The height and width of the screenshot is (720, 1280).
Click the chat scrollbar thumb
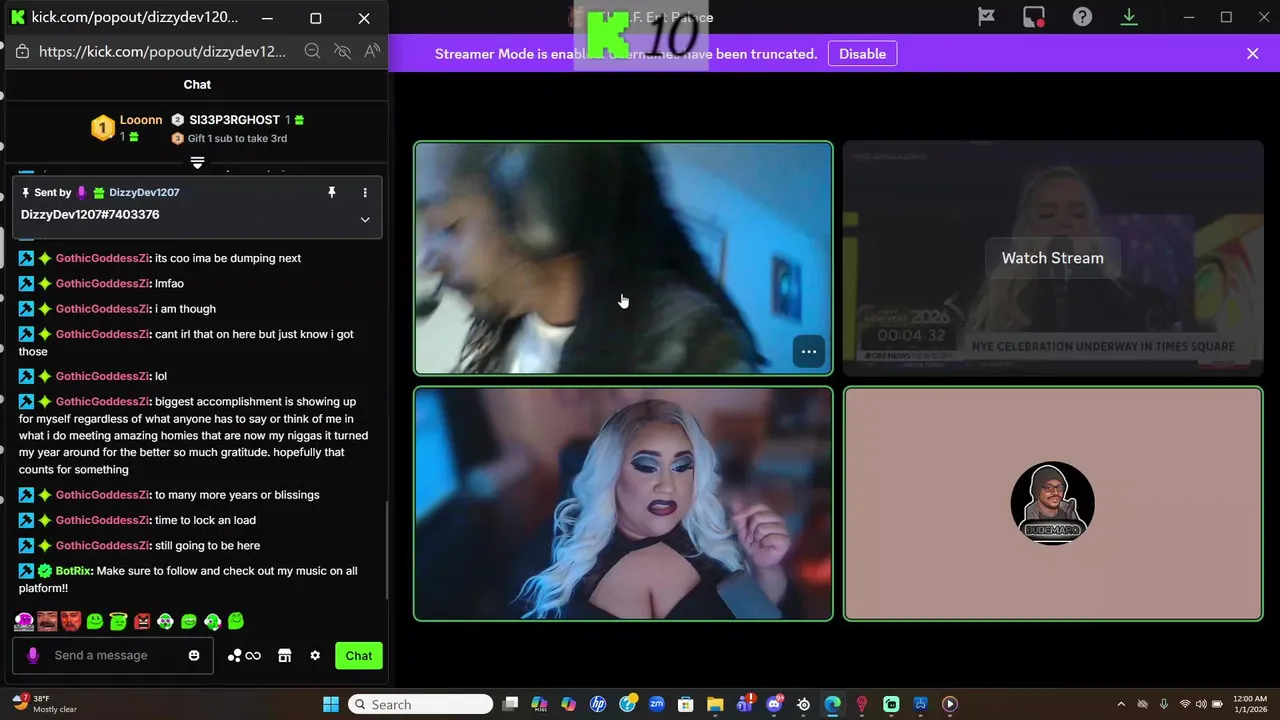coord(386,550)
